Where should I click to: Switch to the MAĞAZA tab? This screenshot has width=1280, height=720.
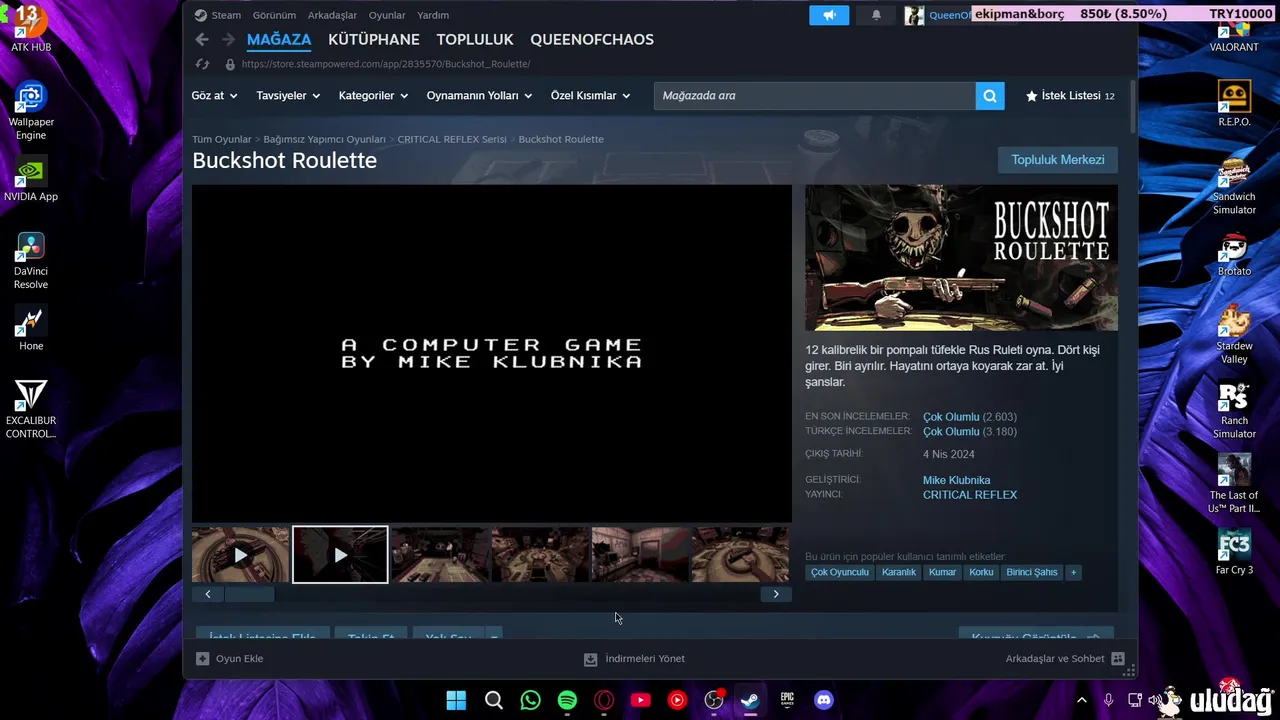279,40
